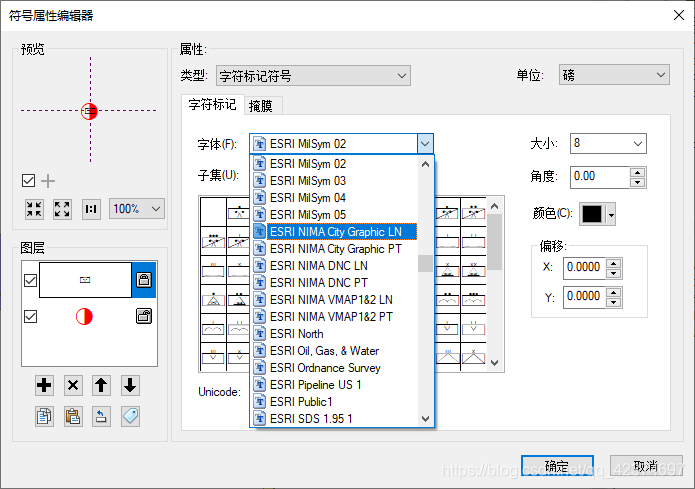
Task: Toggle the lock on the red circle layer
Action: click(144, 316)
